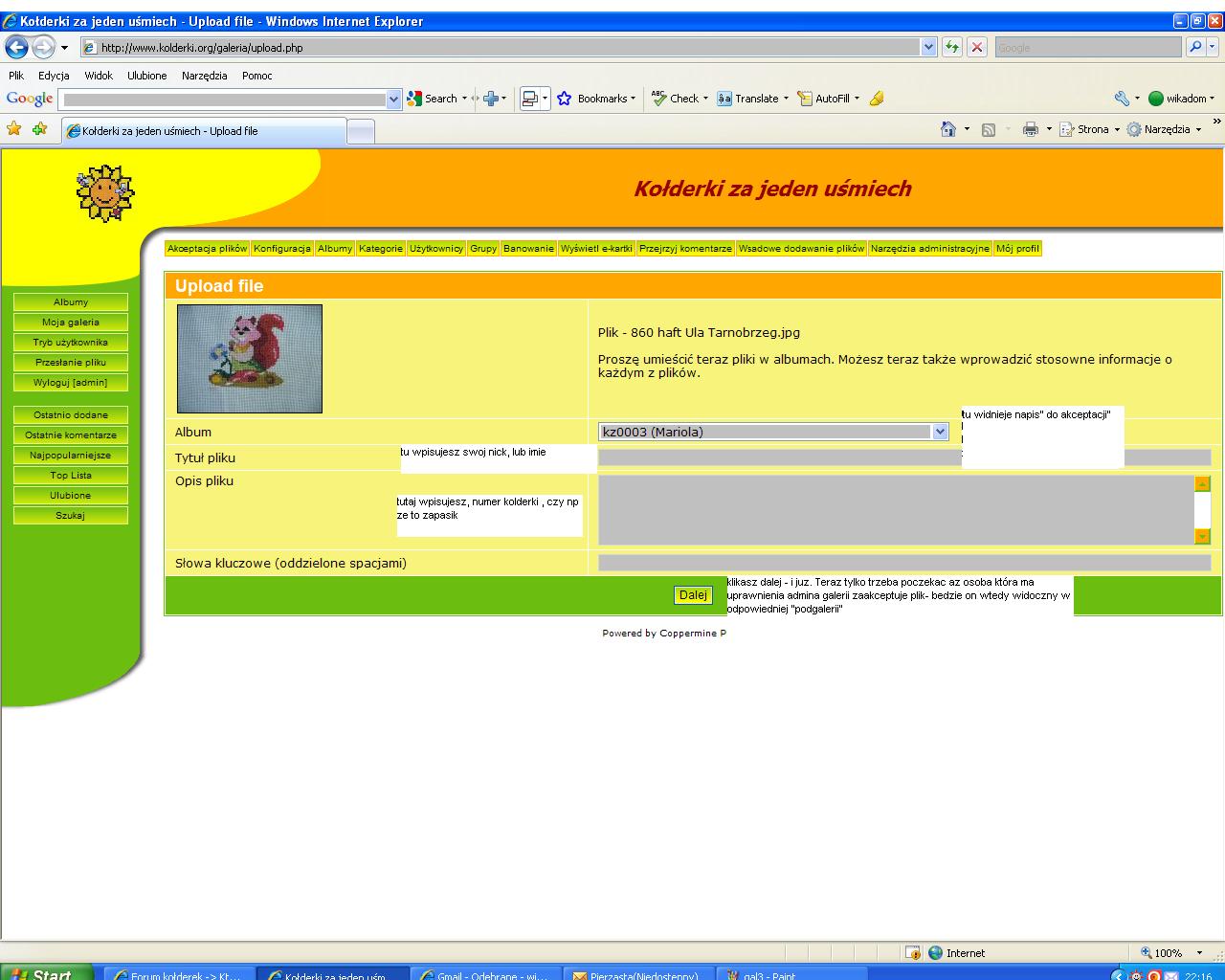Click the Home icon in command bar
This screenshot has width=1225, height=980.
(x=947, y=129)
